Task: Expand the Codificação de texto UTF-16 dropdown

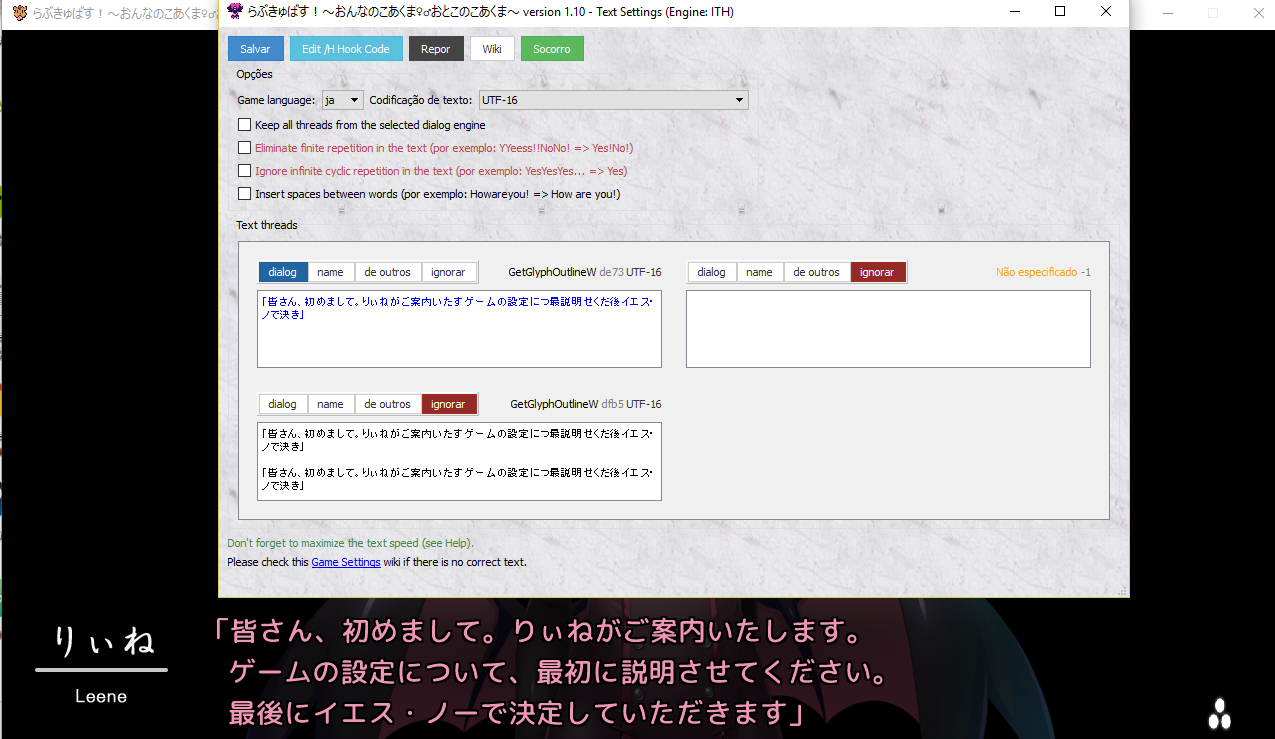Action: click(613, 100)
